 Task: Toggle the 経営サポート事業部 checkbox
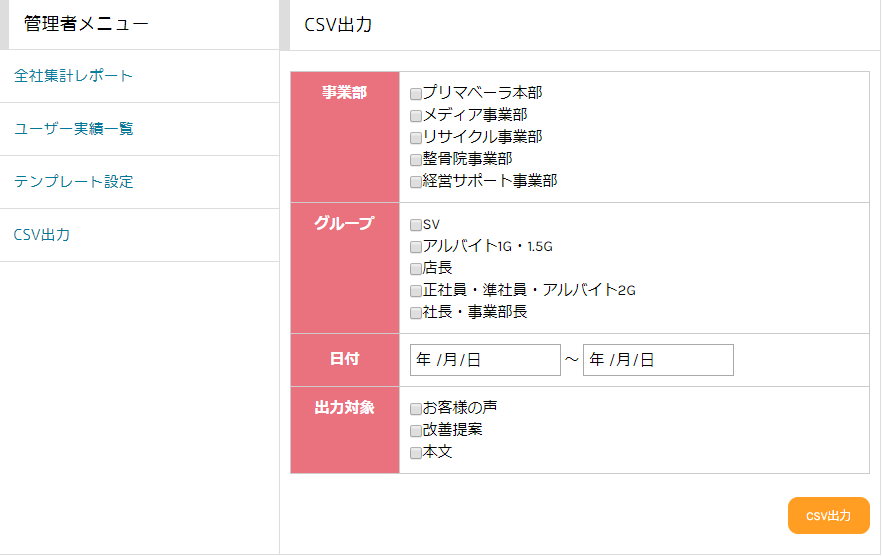pos(416,182)
